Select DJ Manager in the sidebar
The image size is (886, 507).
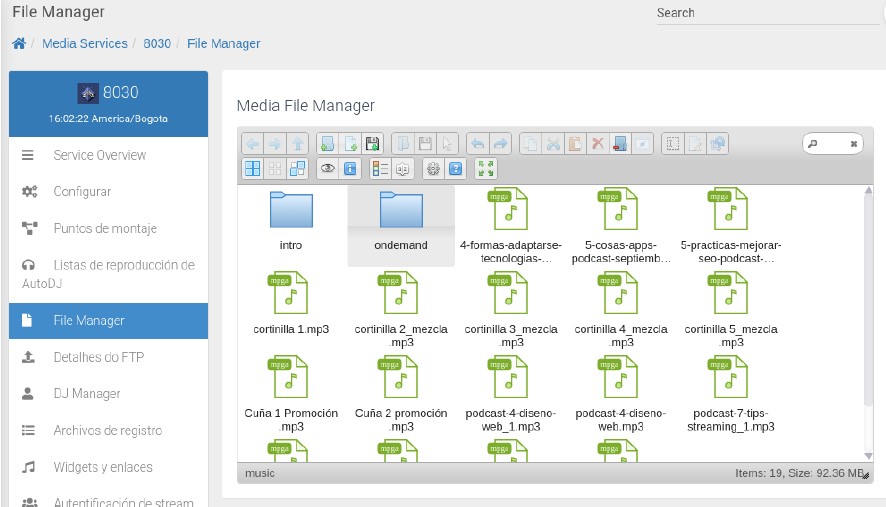(86, 394)
